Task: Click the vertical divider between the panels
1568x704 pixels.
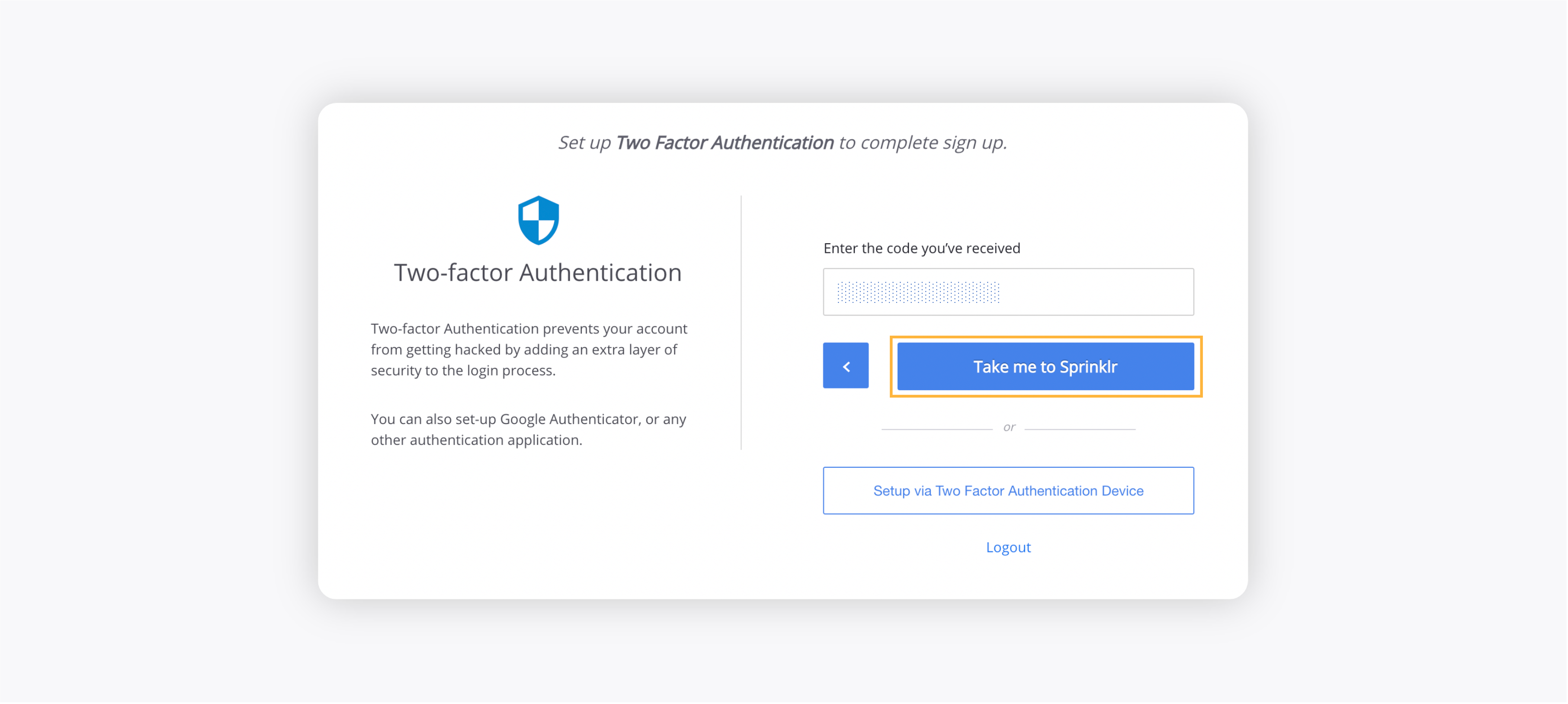Action: pyautogui.click(x=741, y=323)
